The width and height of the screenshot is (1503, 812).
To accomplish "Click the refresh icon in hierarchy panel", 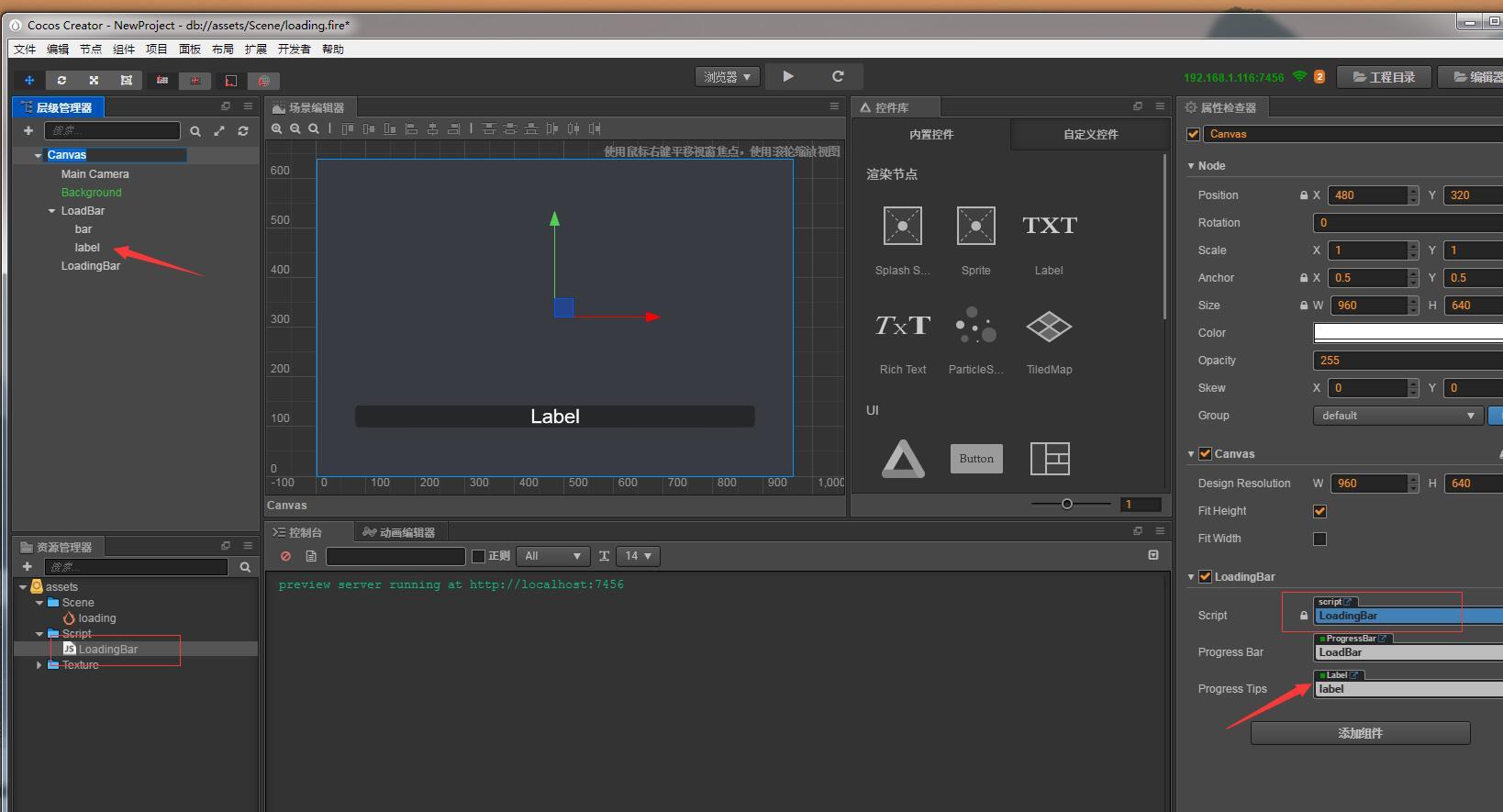I will 243,131.
